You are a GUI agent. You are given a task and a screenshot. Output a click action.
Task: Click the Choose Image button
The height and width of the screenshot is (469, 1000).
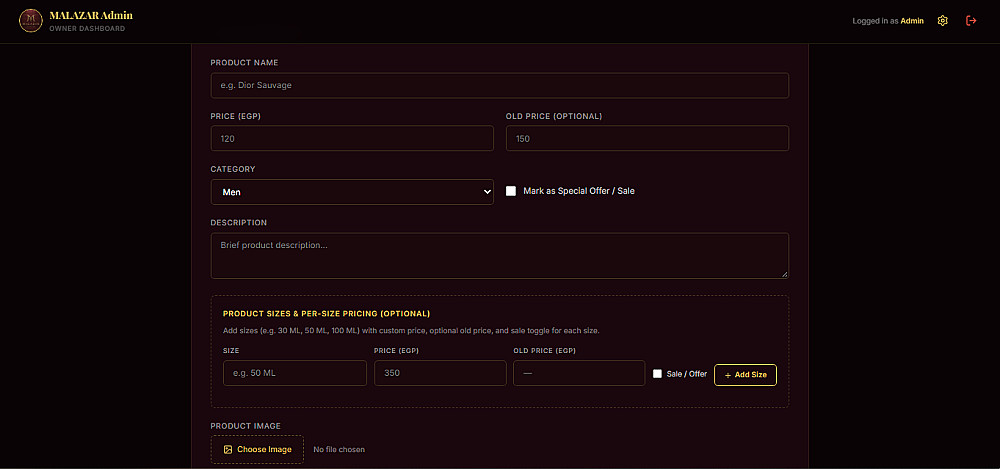coord(258,449)
